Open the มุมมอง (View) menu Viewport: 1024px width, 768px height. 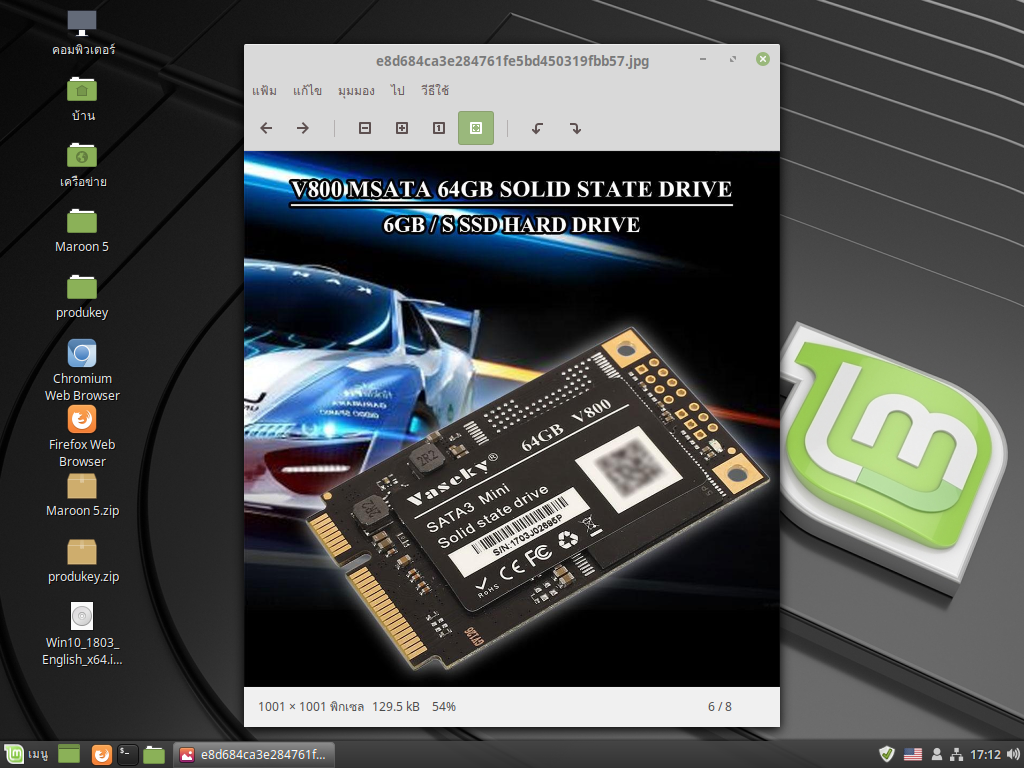(x=356, y=90)
